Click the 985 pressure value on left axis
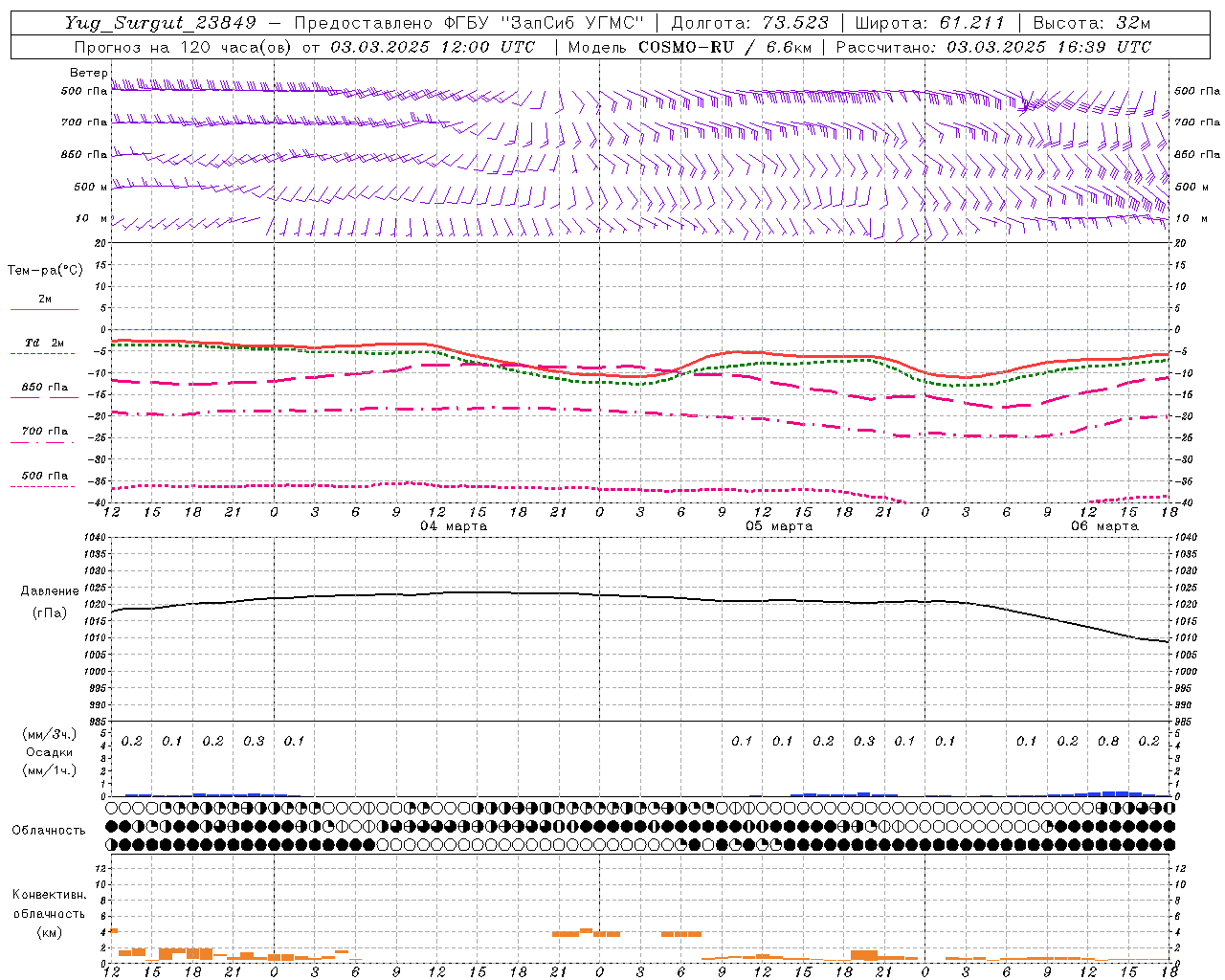Viewport: 1225px width, 980px height. 96,722
